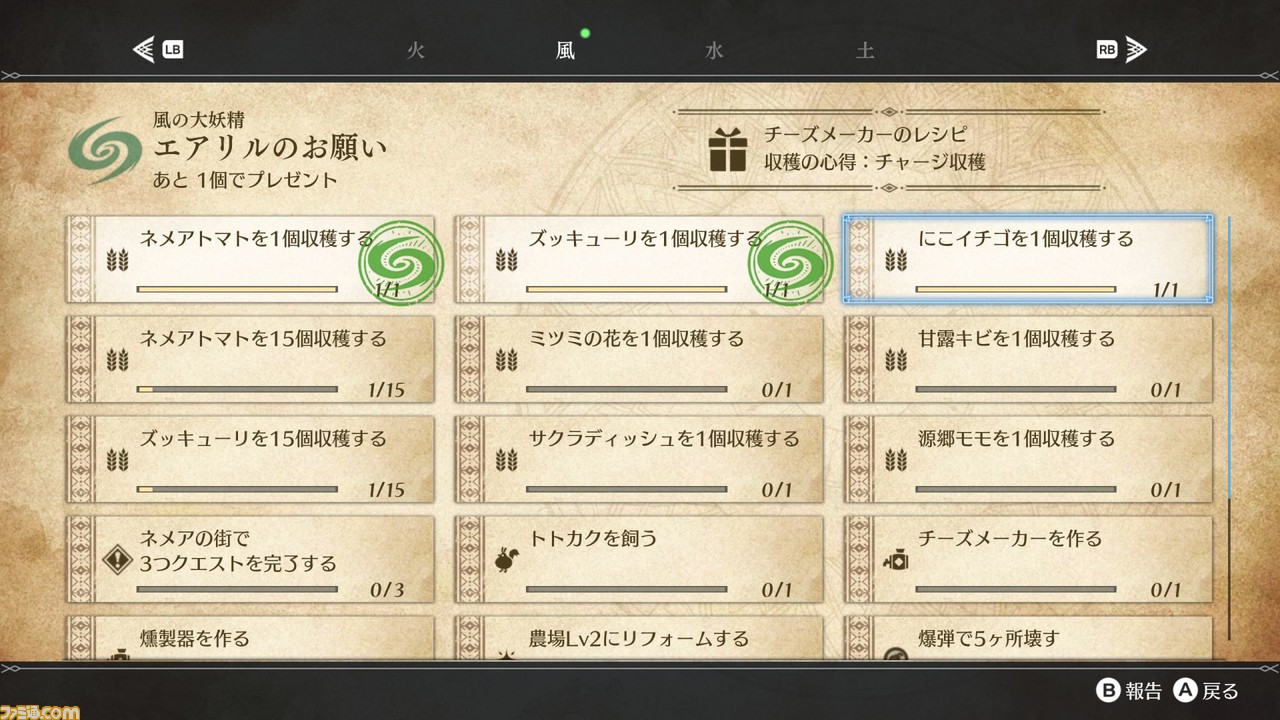Switch to the 水 water tab
This screenshot has height=720, width=1280.
(x=714, y=50)
